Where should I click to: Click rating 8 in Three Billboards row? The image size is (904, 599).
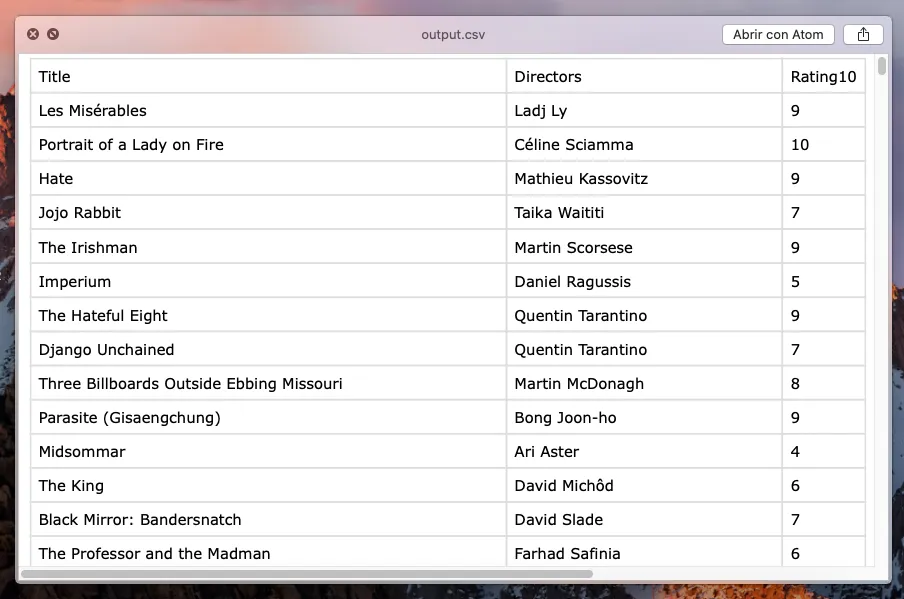[x=823, y=383]
